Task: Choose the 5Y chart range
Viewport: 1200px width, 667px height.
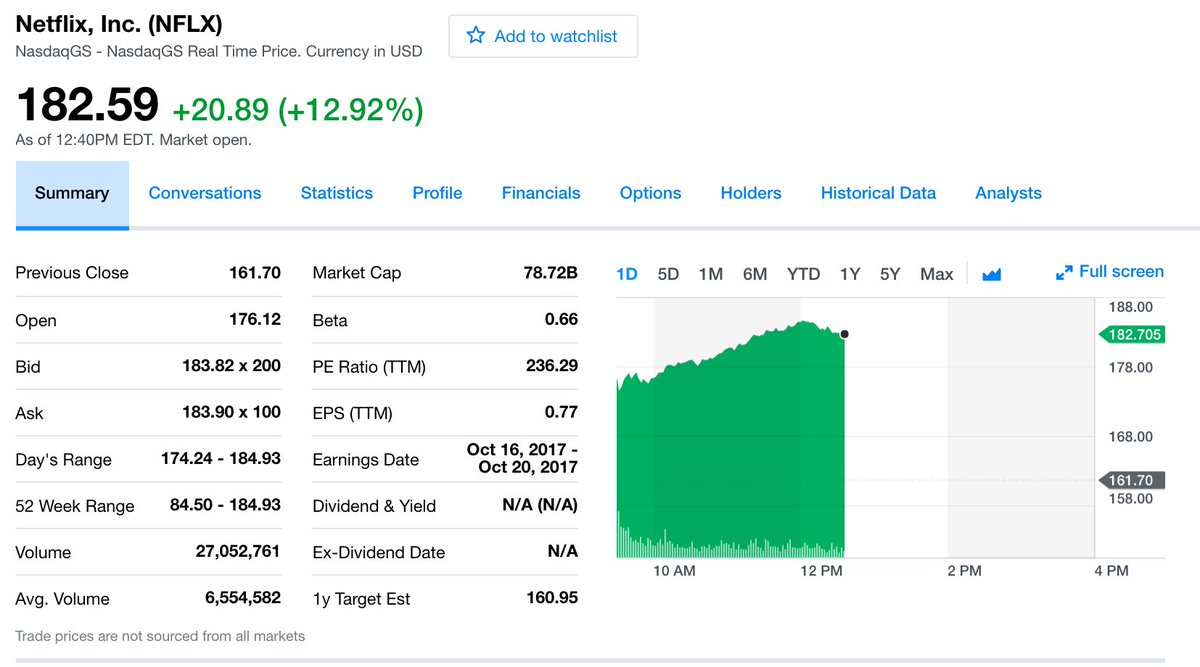Action: [890, 274]
